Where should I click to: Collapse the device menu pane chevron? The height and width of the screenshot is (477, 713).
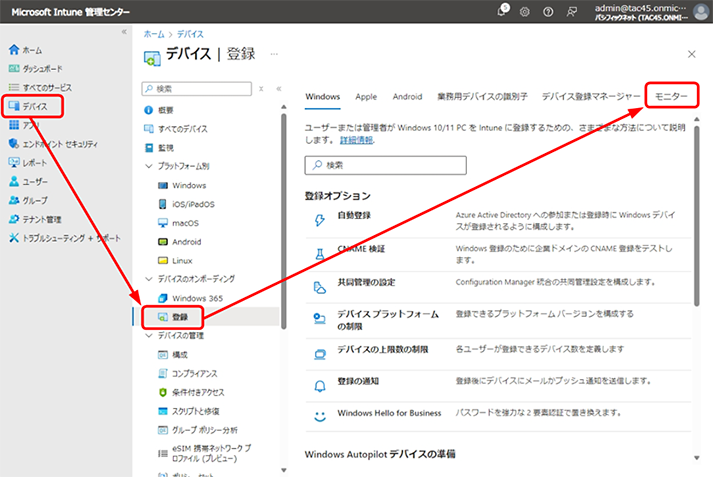[x=279, y=89]
